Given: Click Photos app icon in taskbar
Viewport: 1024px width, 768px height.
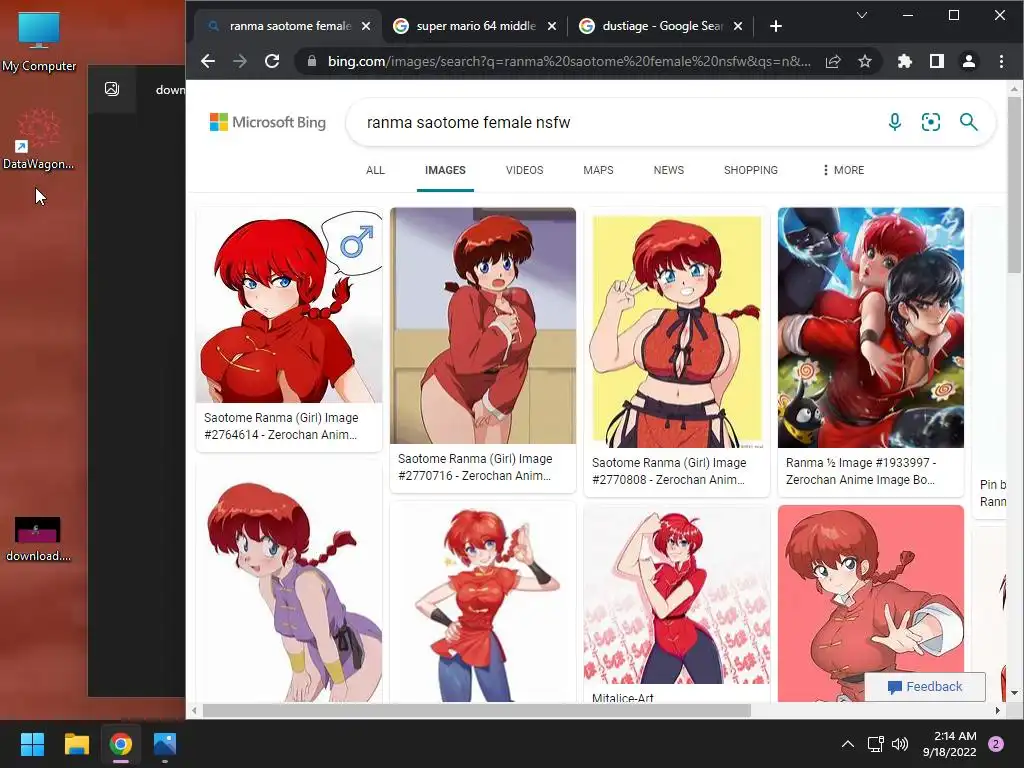Looking at the screenshot, I should [x=165, y=744].
